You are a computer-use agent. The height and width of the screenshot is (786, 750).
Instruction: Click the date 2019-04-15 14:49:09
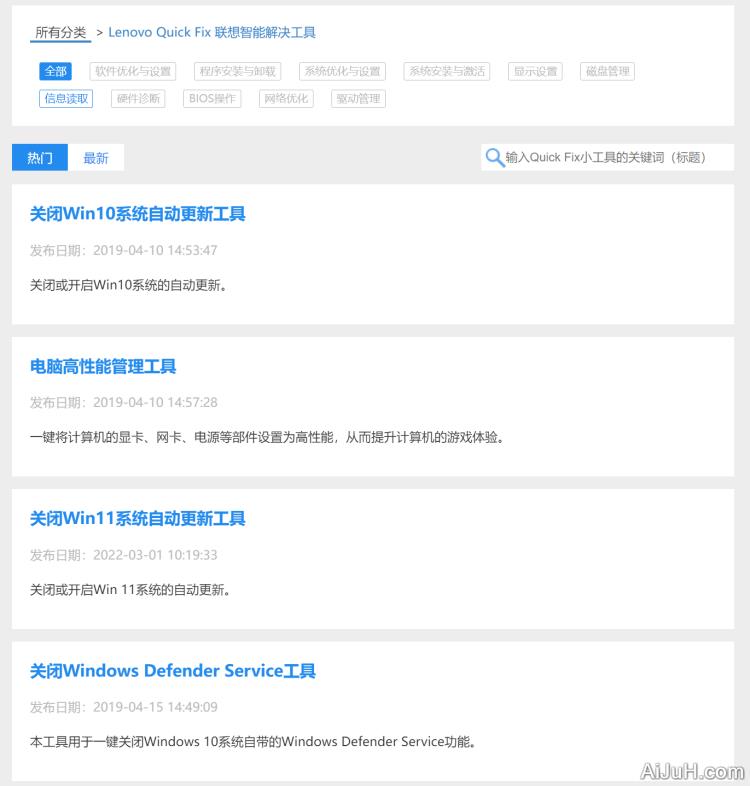pyautogui.click(x=155, y=707)
